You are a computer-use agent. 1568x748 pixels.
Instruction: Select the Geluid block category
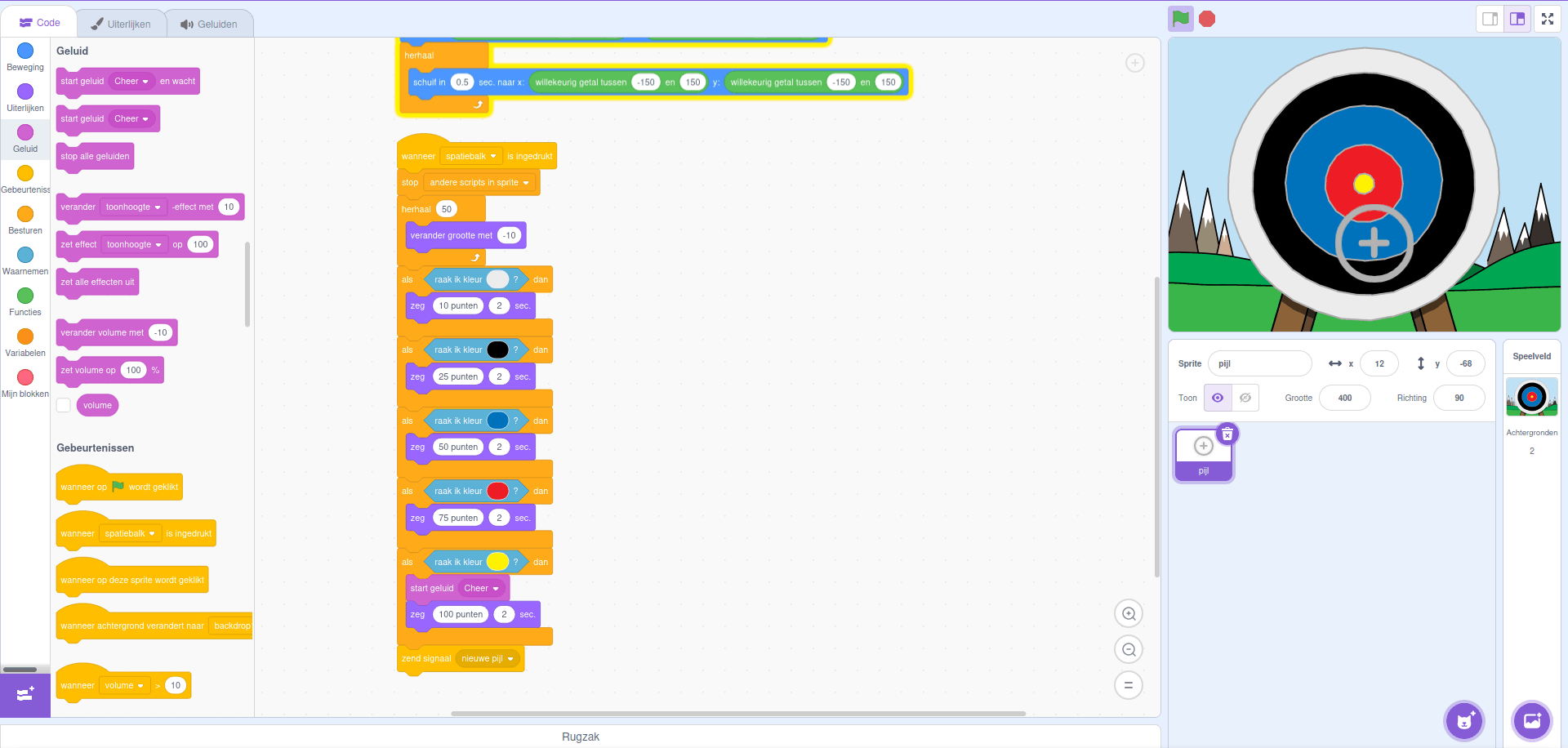tap(25, 140)
